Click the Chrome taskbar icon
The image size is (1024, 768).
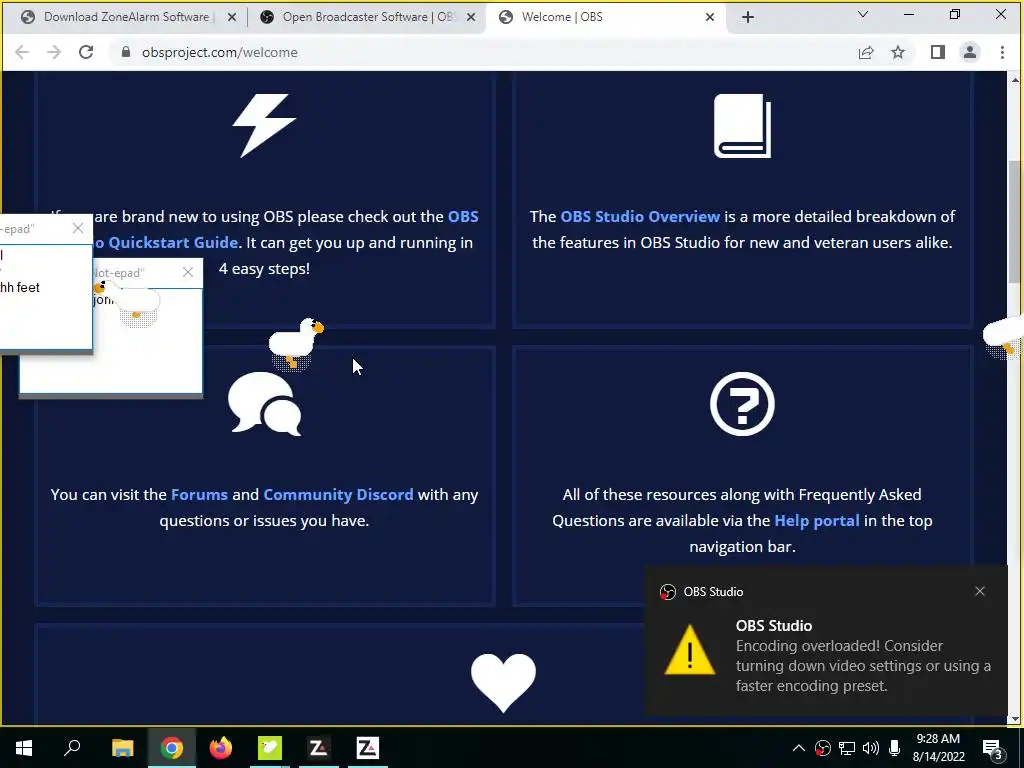pos(171,748)
